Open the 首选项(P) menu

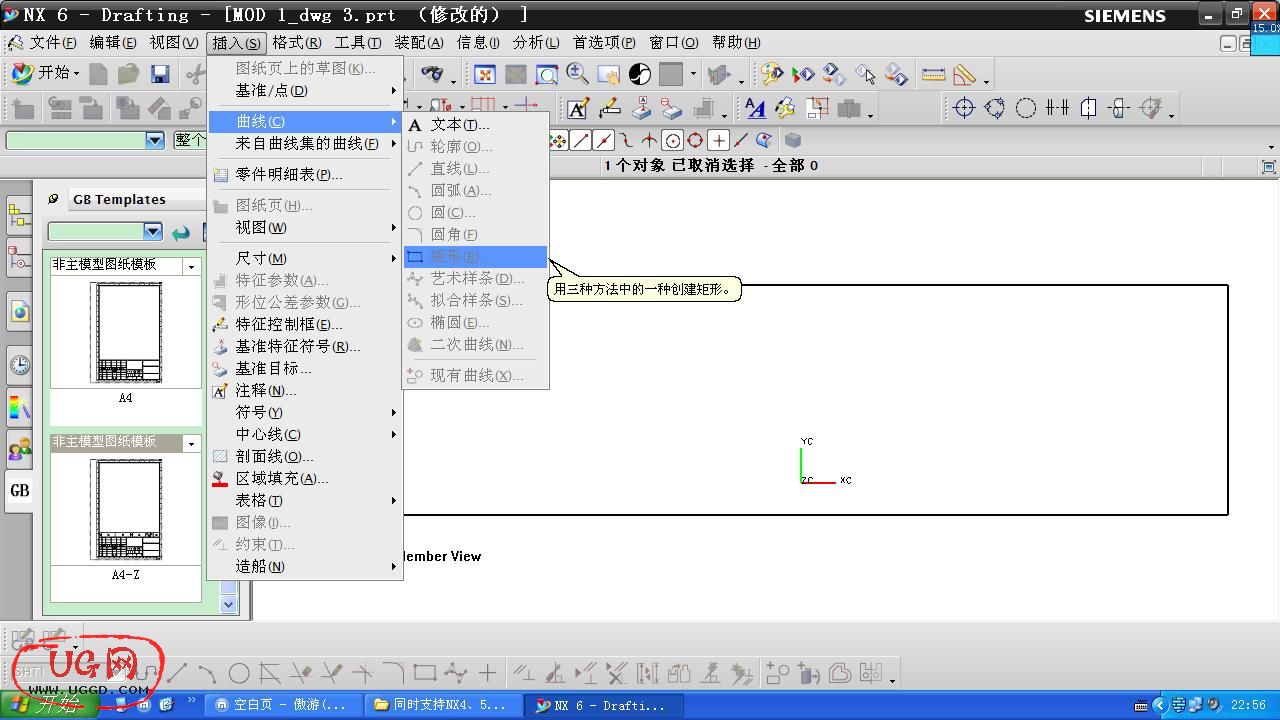[604, 43]
